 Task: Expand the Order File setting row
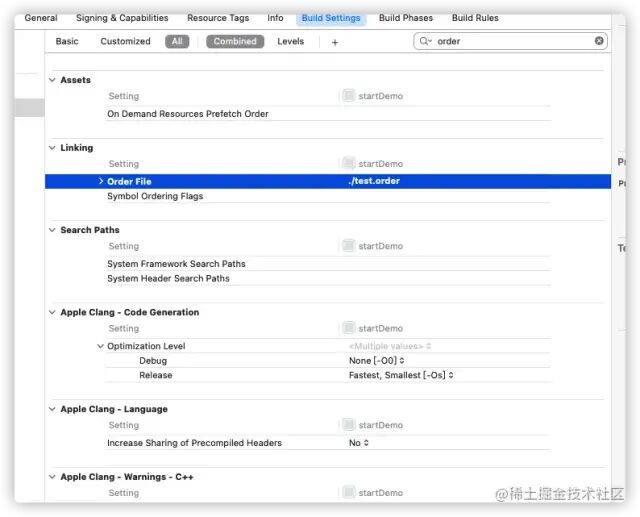(x=100, y=181)
